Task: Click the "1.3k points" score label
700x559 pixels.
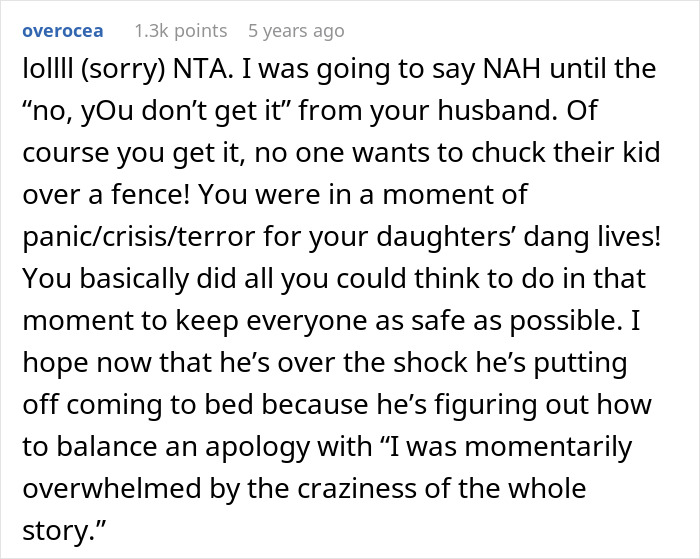Action: [x=185, y=31]
